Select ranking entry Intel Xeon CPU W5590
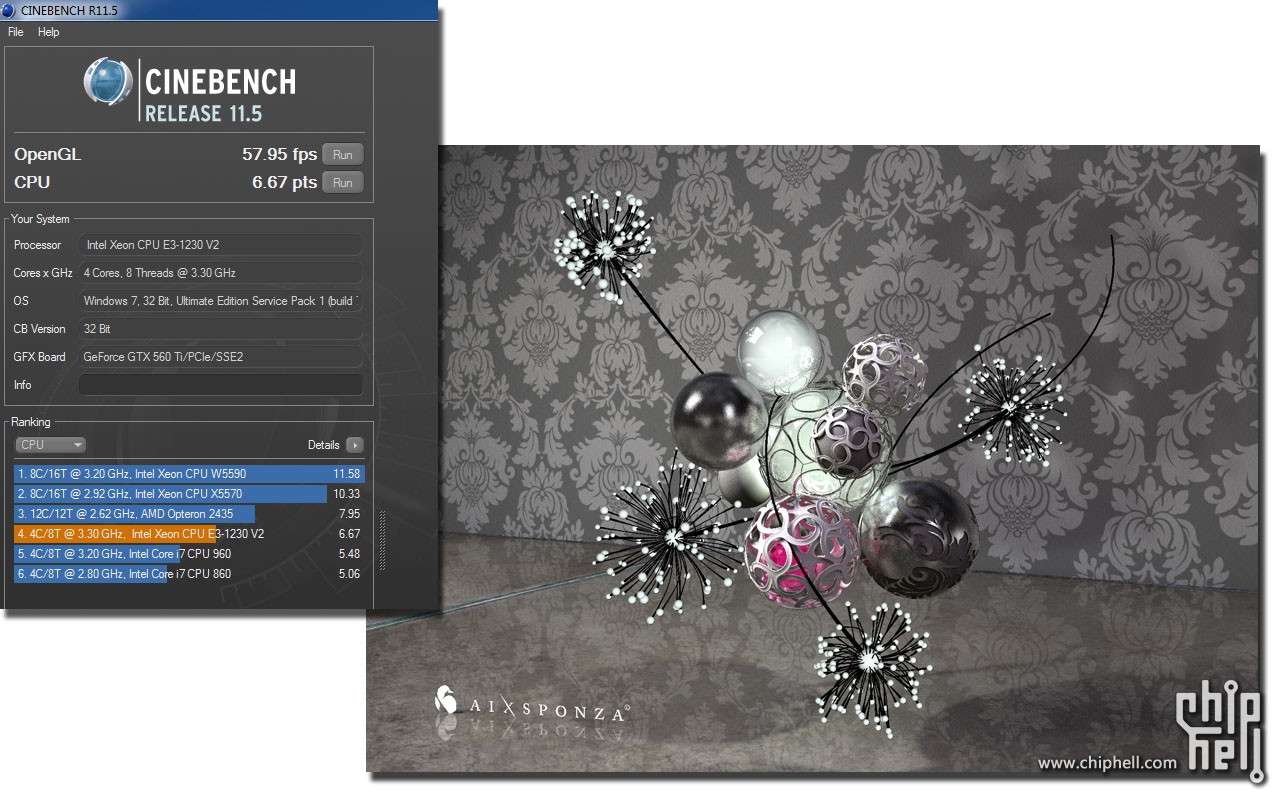The image size is (1280, 800). pyautogui.click(x=190, y=474)
